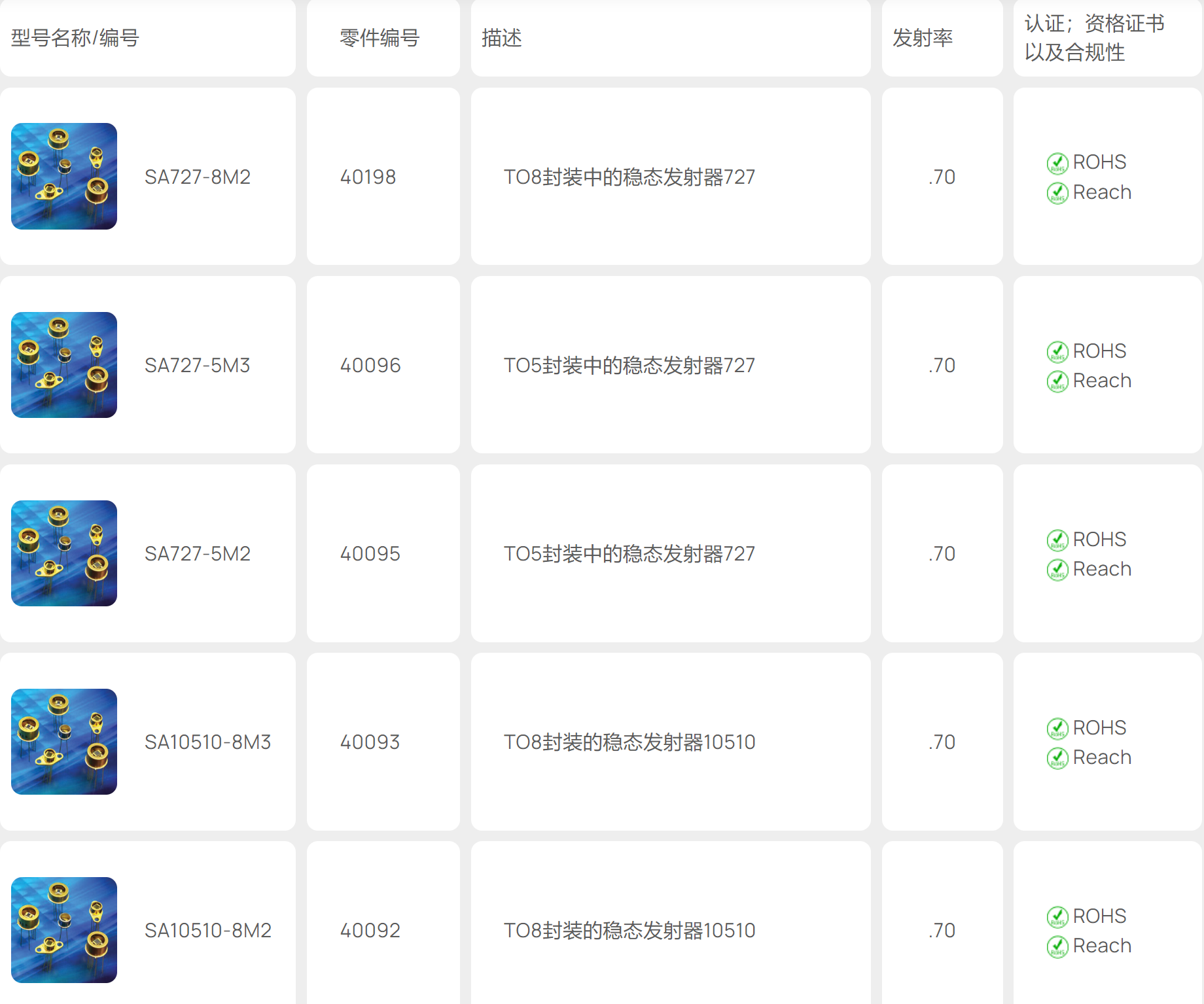Open the SA727-5M3 product image
1204x1004 pixels.
point(64,365)
